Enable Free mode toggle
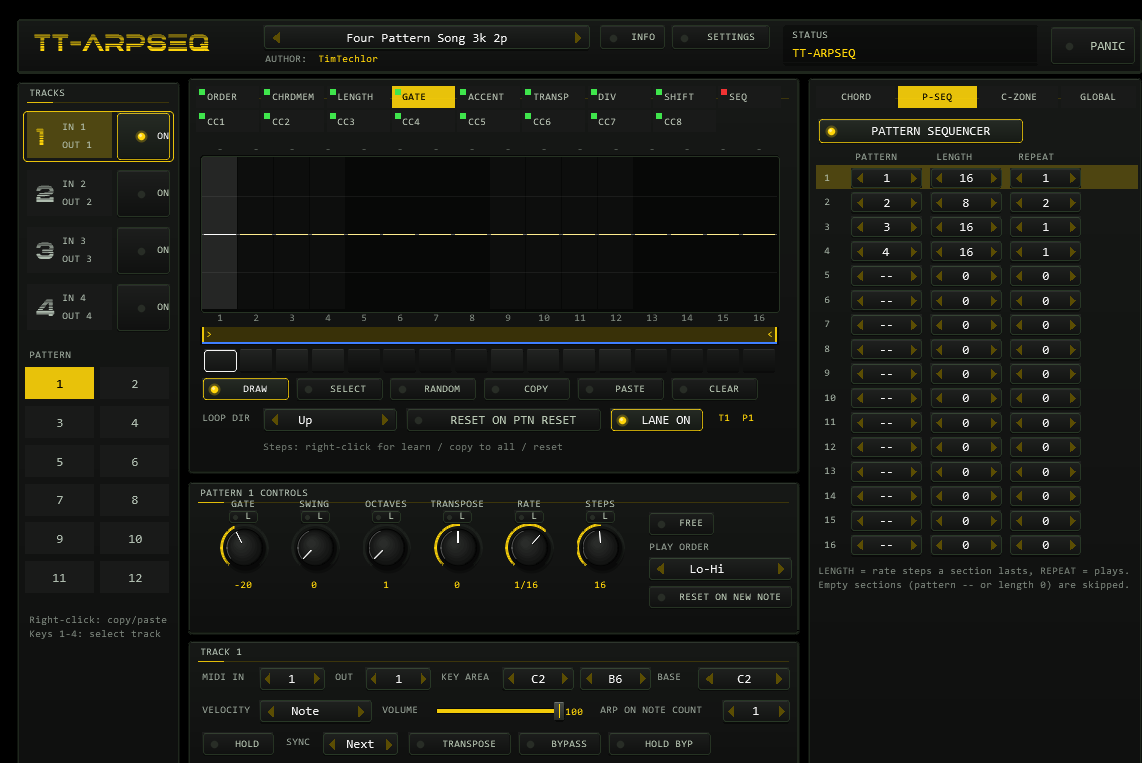 (681, 523)
